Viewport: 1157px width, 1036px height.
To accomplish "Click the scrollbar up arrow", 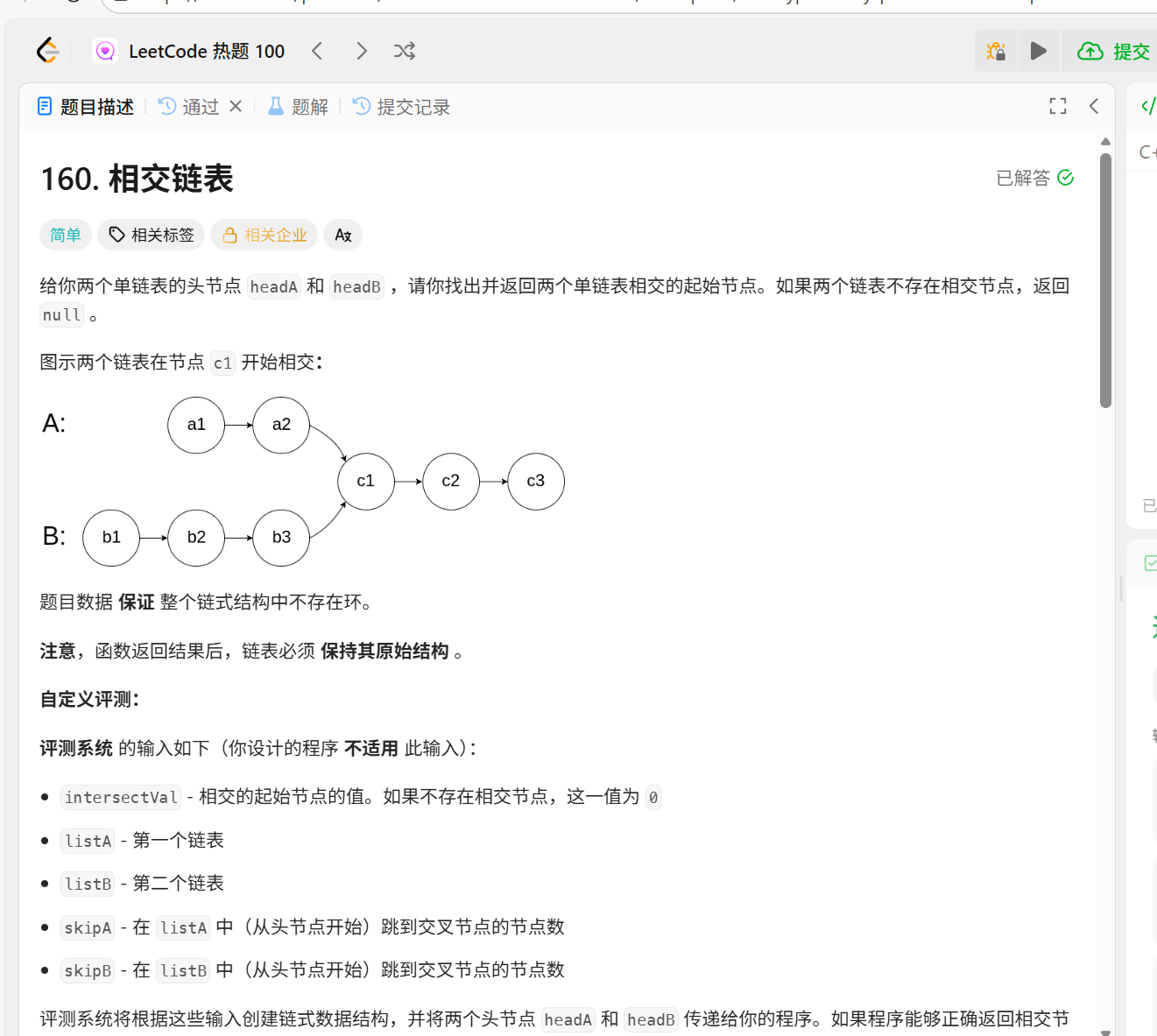I will tap(1105, 141).
